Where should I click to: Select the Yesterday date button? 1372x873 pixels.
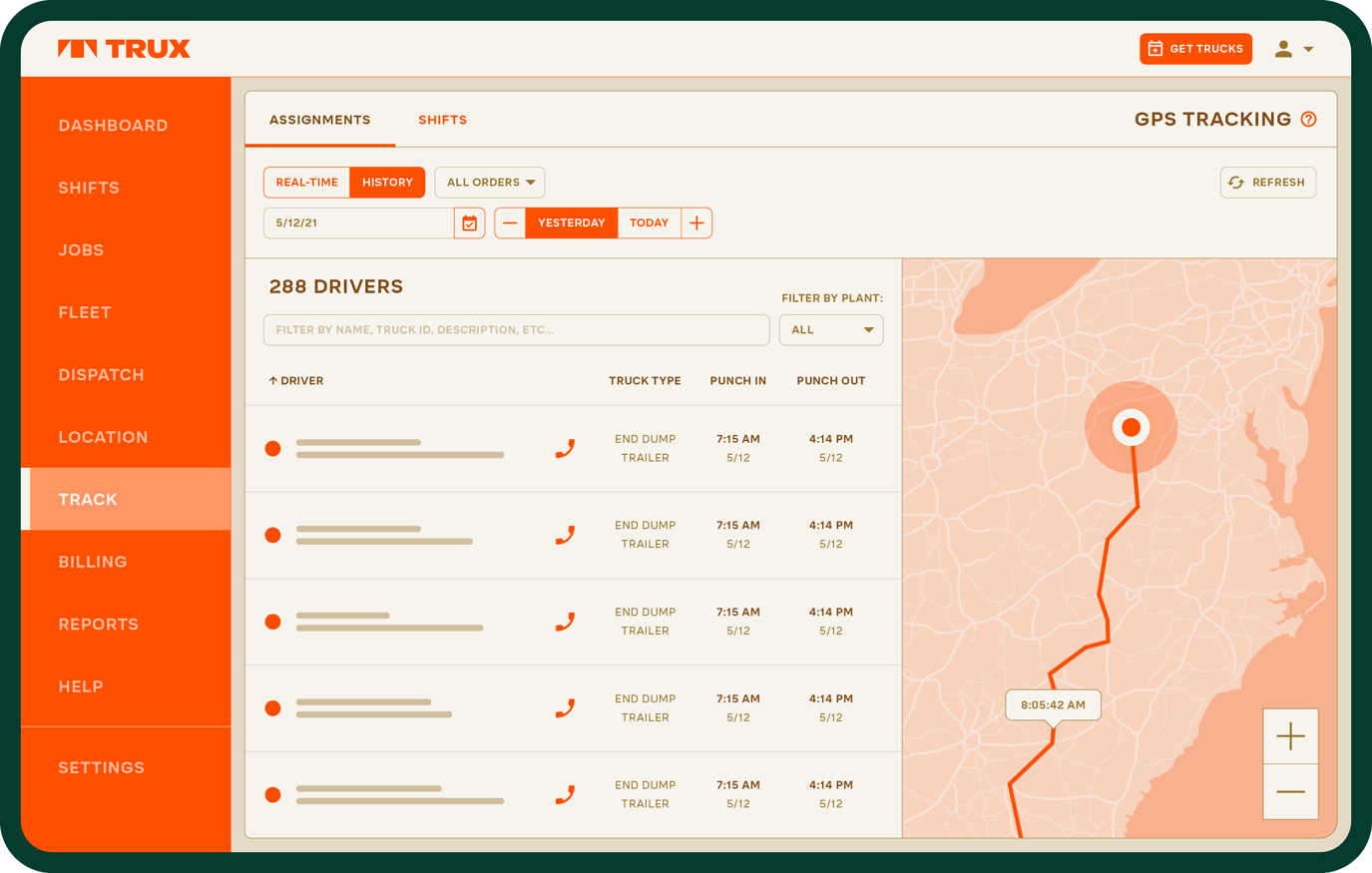coord(571,222)
